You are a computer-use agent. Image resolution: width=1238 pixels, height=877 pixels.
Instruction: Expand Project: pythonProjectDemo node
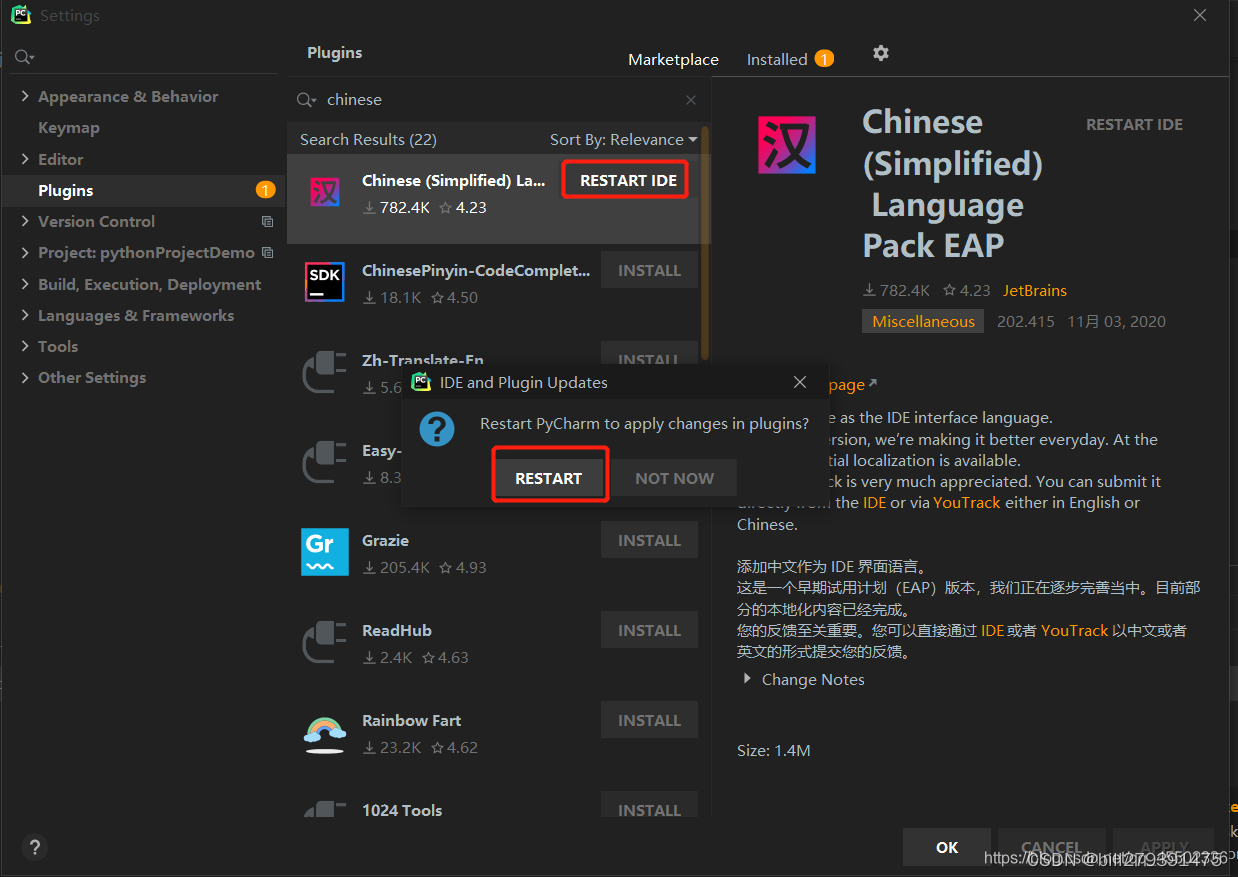coord(25,252)
